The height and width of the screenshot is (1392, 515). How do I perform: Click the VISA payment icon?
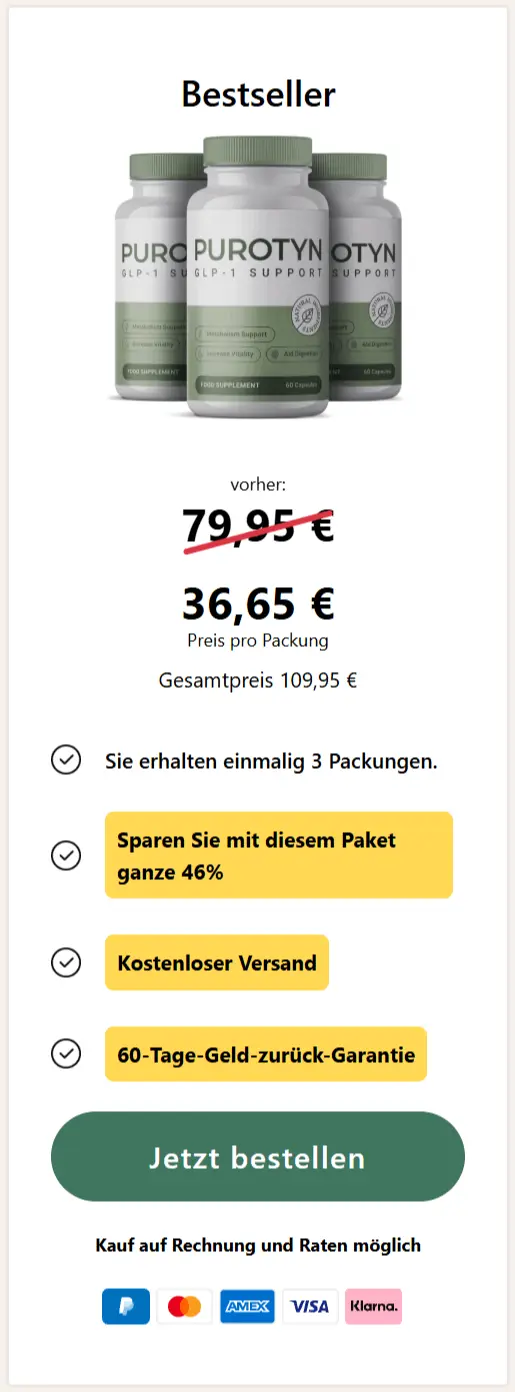(x=310, y=1306)
